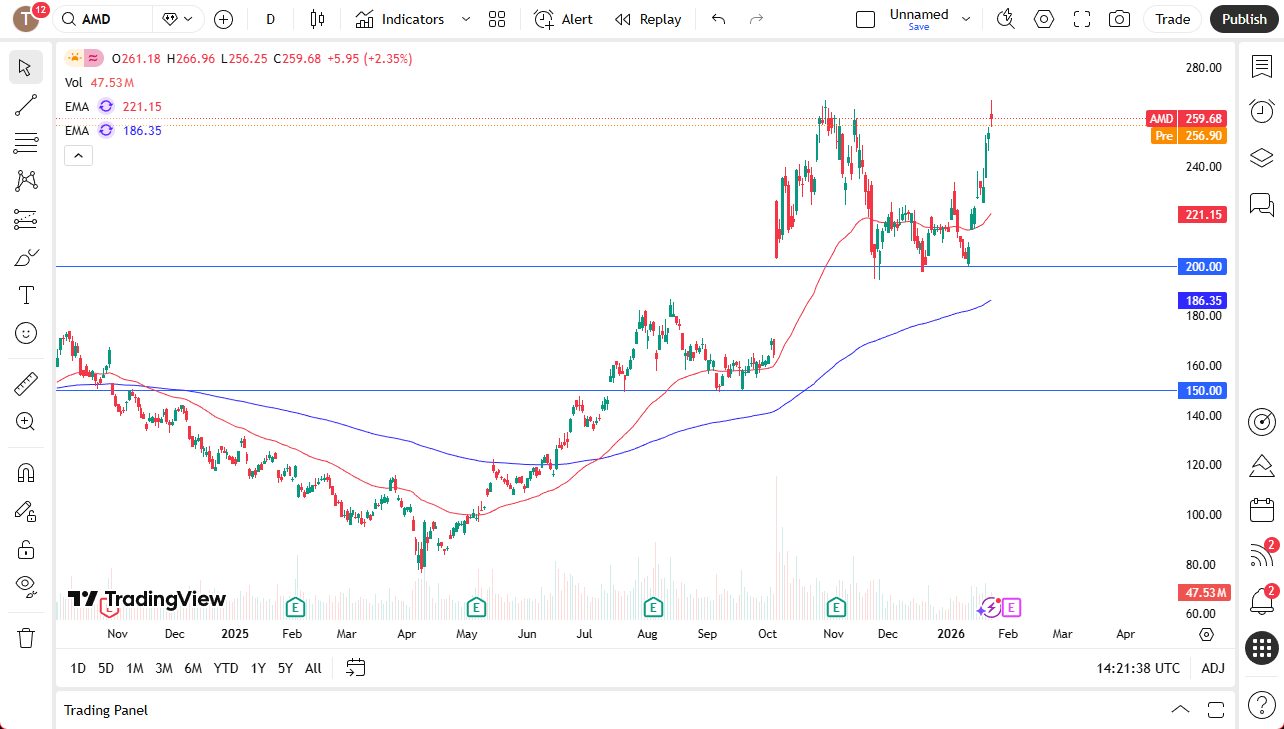The width and height of the screenshot is (1284, 729).
Task: Open the notifications bell icon
Action: [x=1261, y=601]
